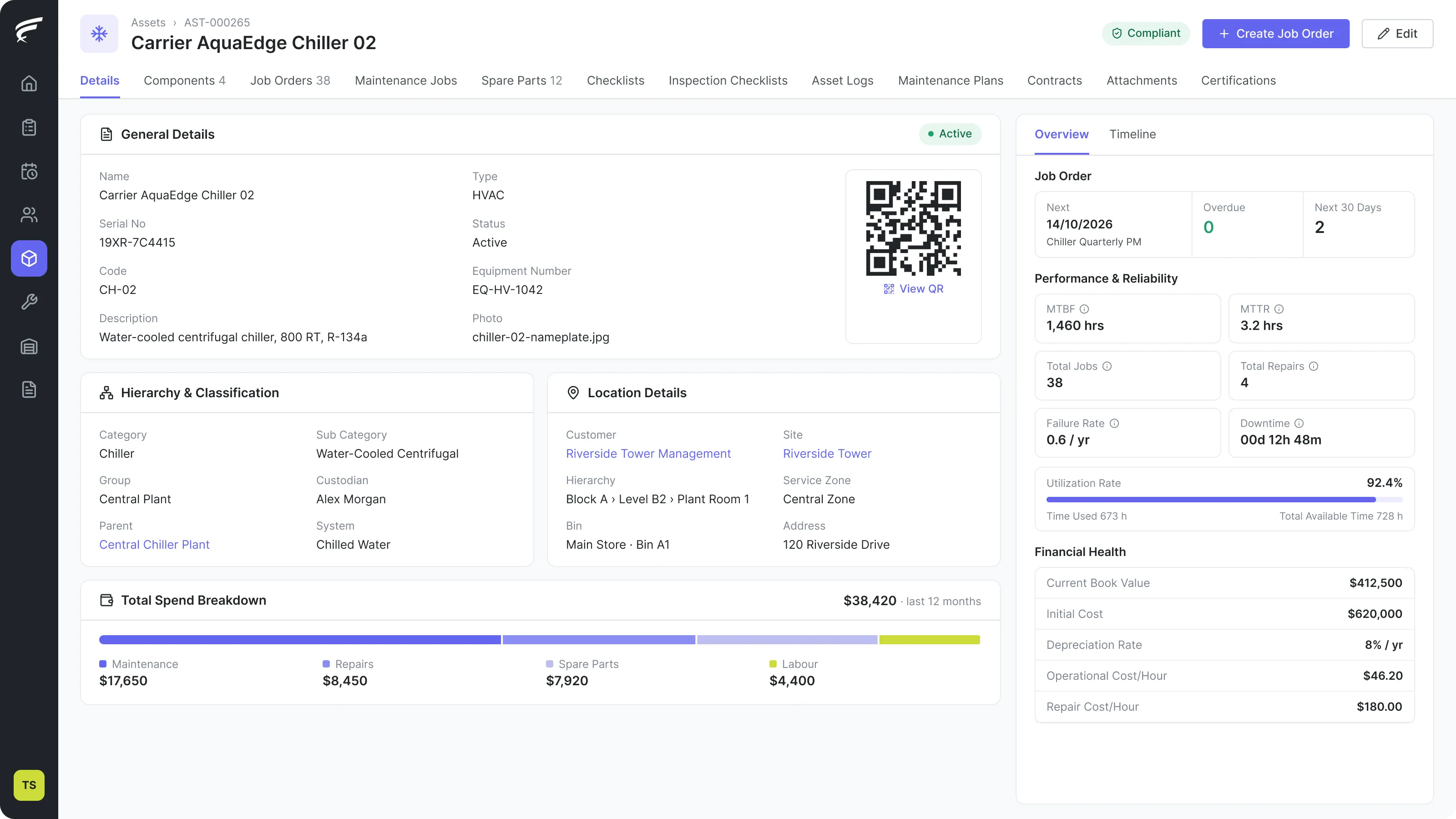Click the Spare Parts segment of spend bar

(x=787, y=640)
